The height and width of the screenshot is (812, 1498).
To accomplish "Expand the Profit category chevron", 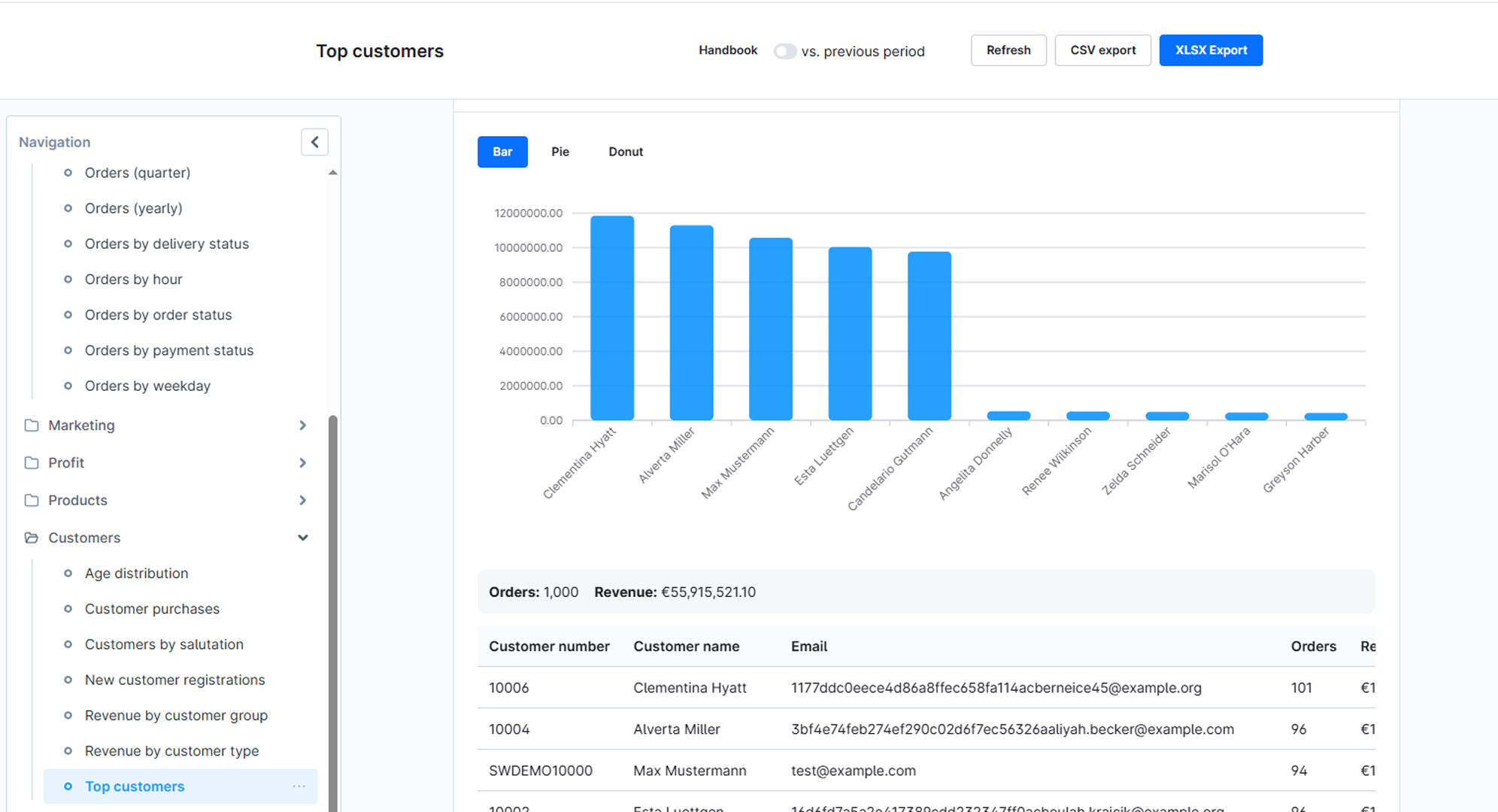I will 302,463.
